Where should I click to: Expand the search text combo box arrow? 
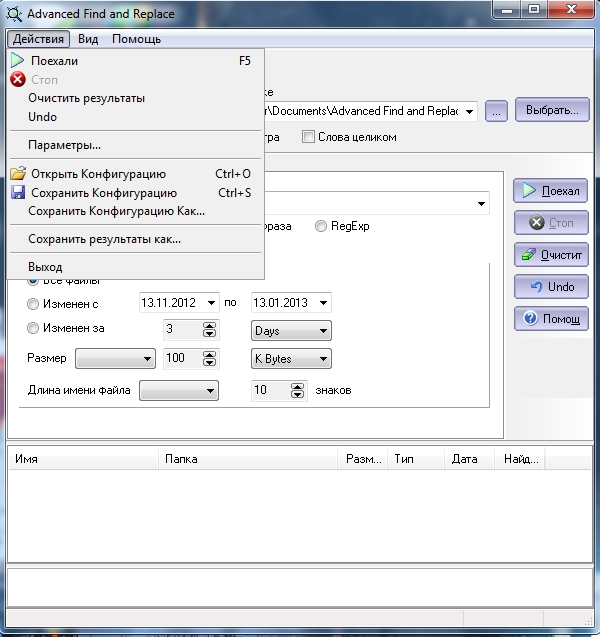tap(481, 203)
